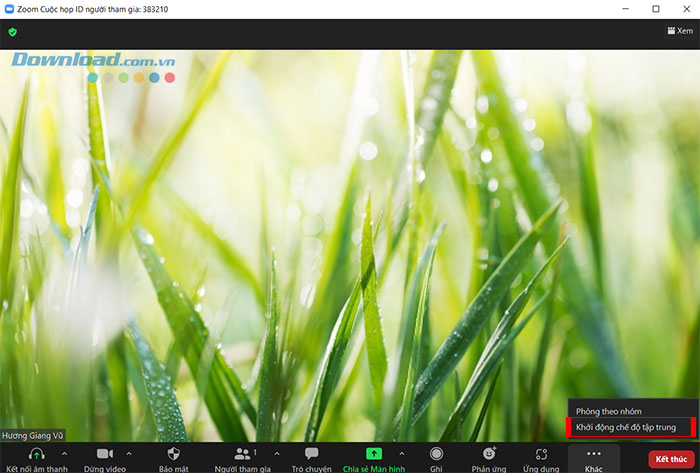Expand video options arrow beside Dừng video
This screenshot has width=700, height=473.
pos(128,453)
